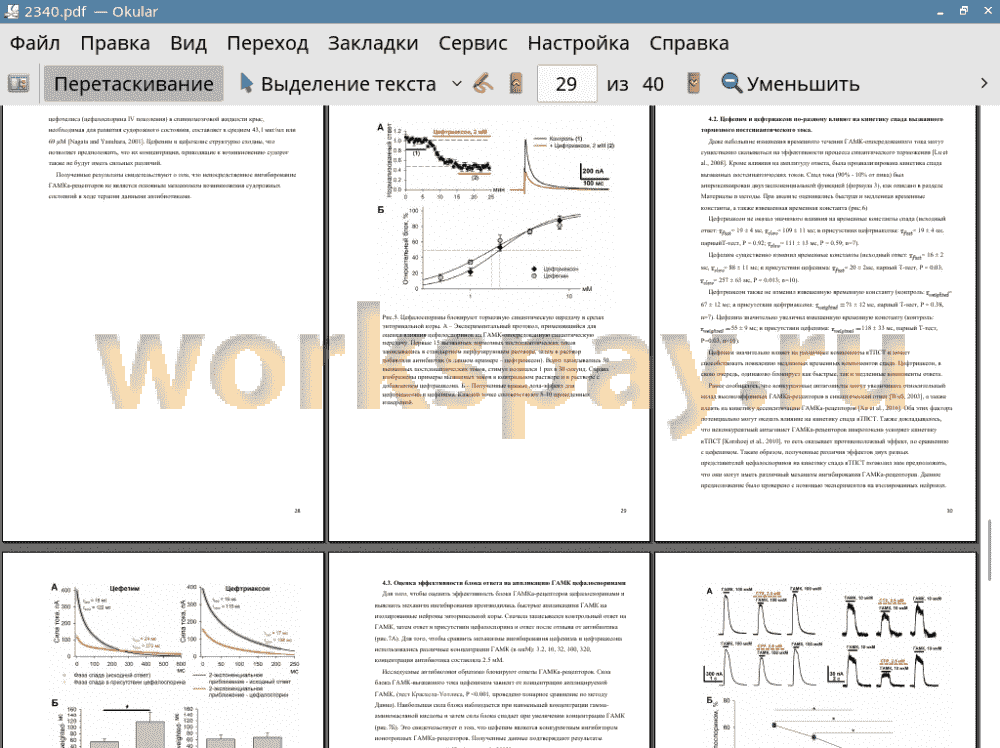Open the Справка menu

(689, 43)
